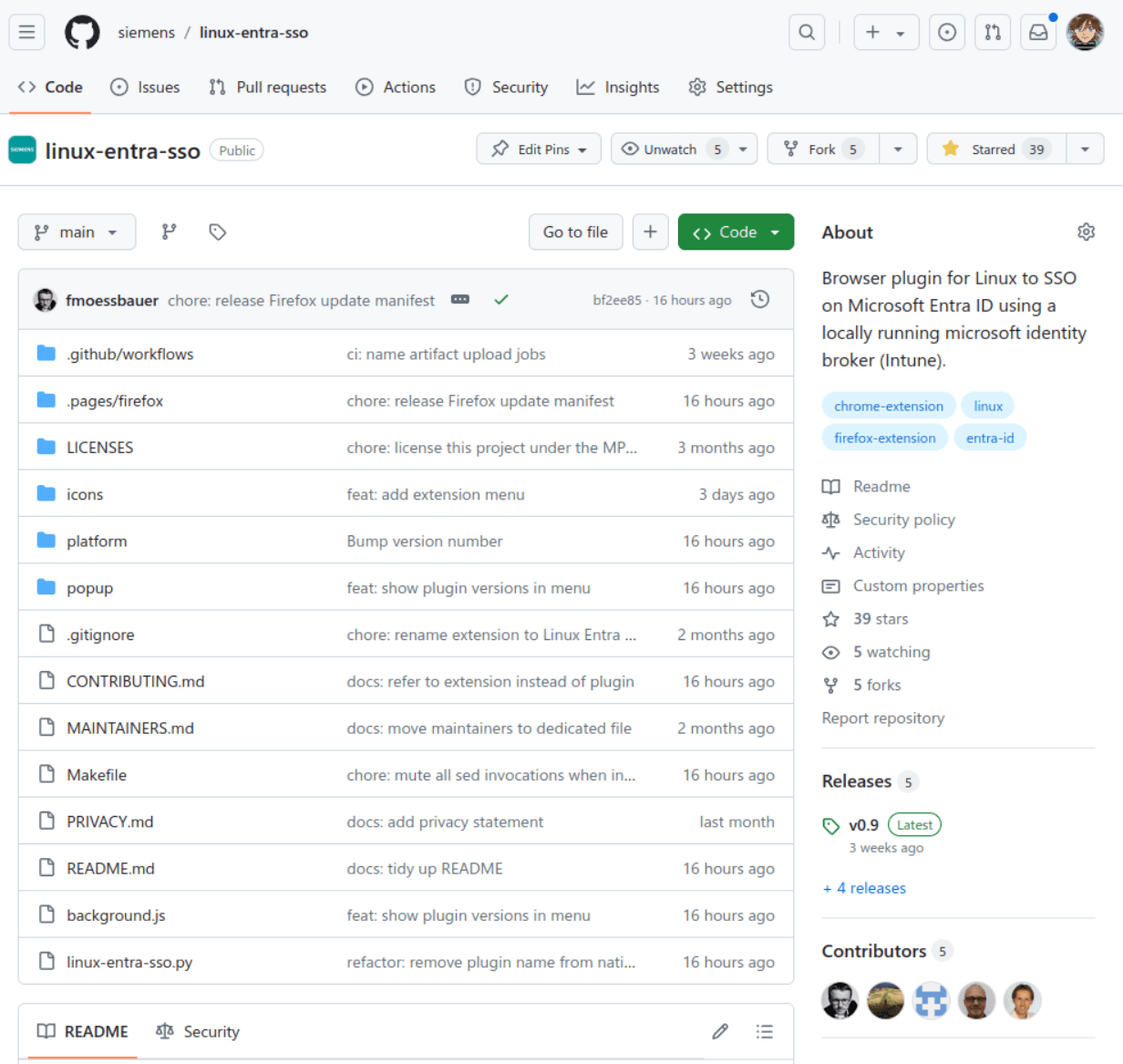
Task: Switch to the Pull requests tab
Action: [x=268, y=88]
